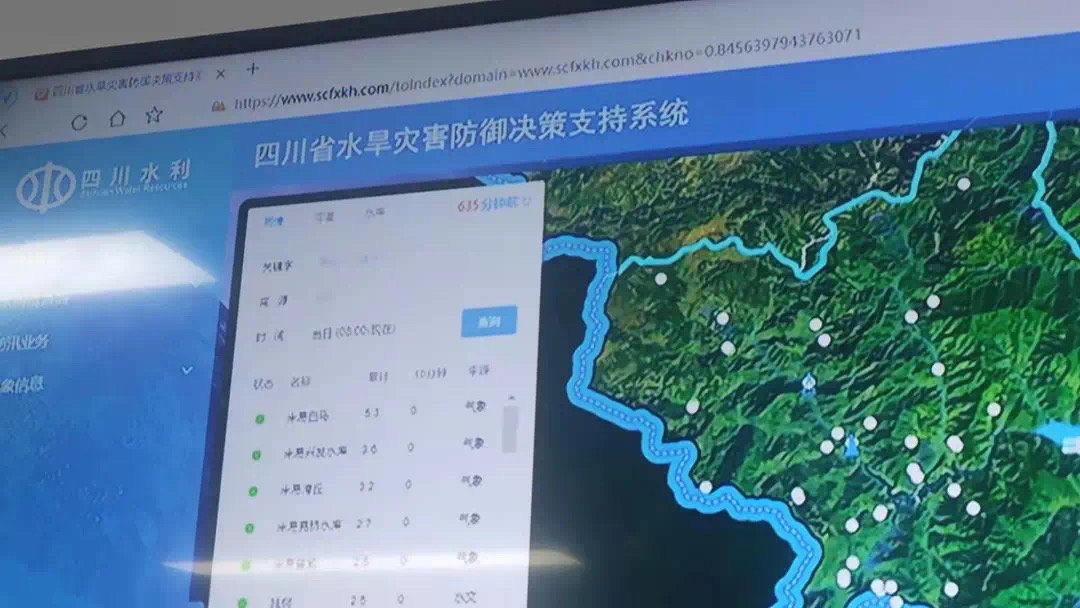The width and height of the screenshot is (1080, 608).
Task: Click the blue query button
Action: [x=488, y=322]
